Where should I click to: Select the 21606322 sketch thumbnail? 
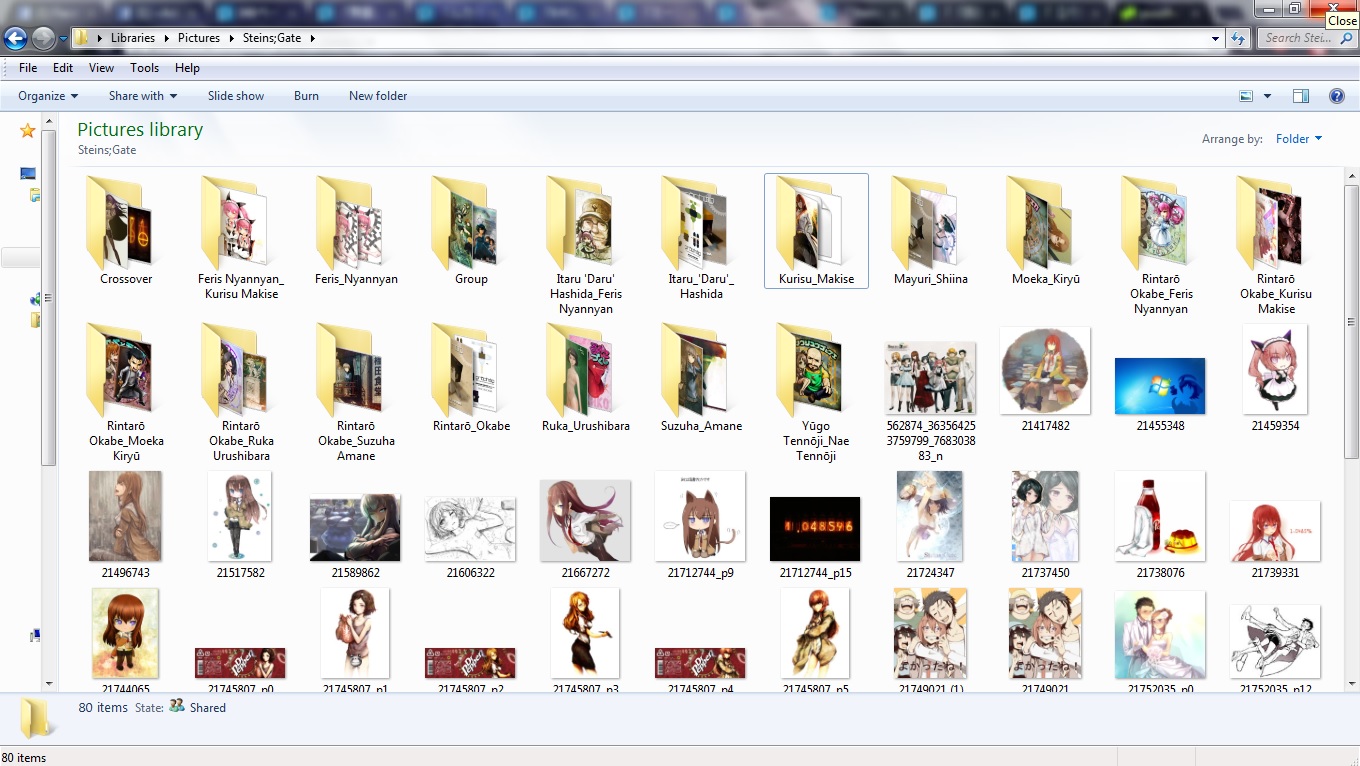pyautogui.click(x=470, y=529)
